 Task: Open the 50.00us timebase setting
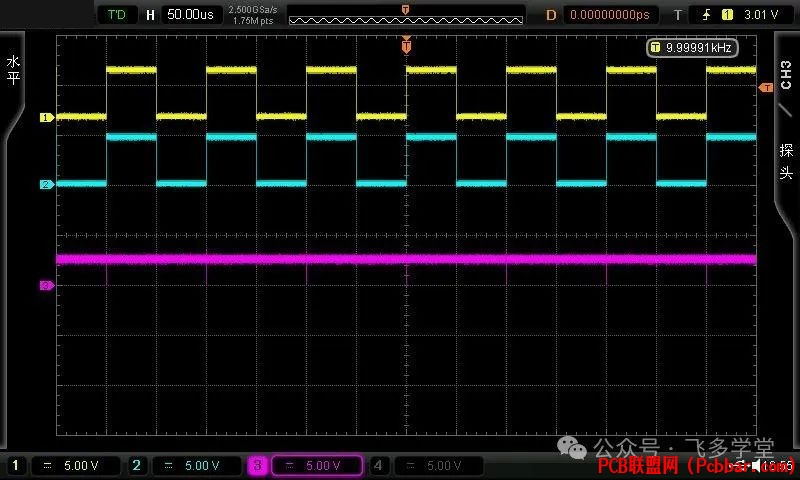point(191,14)
